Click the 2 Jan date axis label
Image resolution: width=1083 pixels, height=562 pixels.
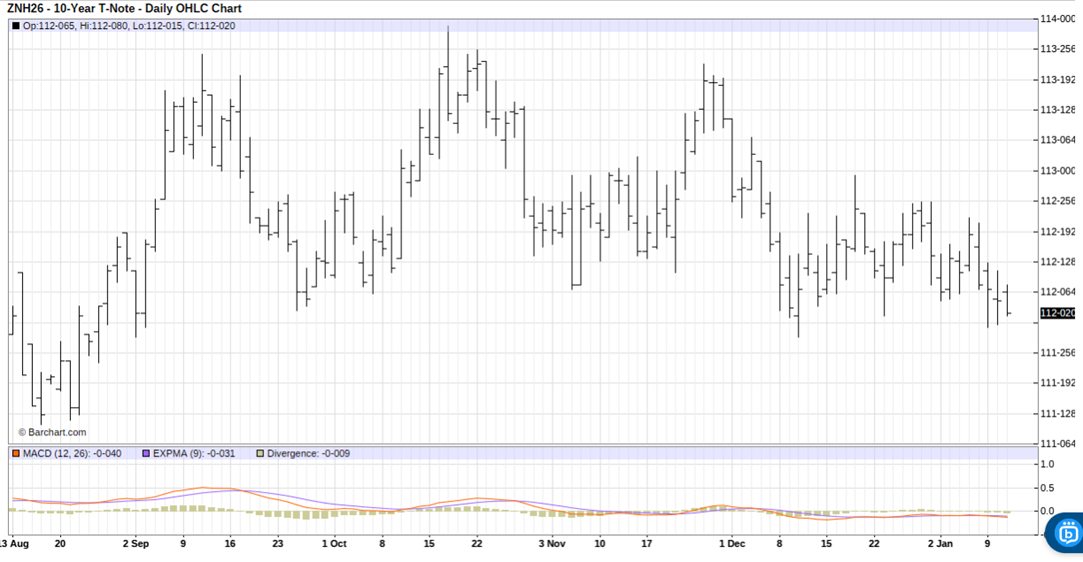coord(940,544)
